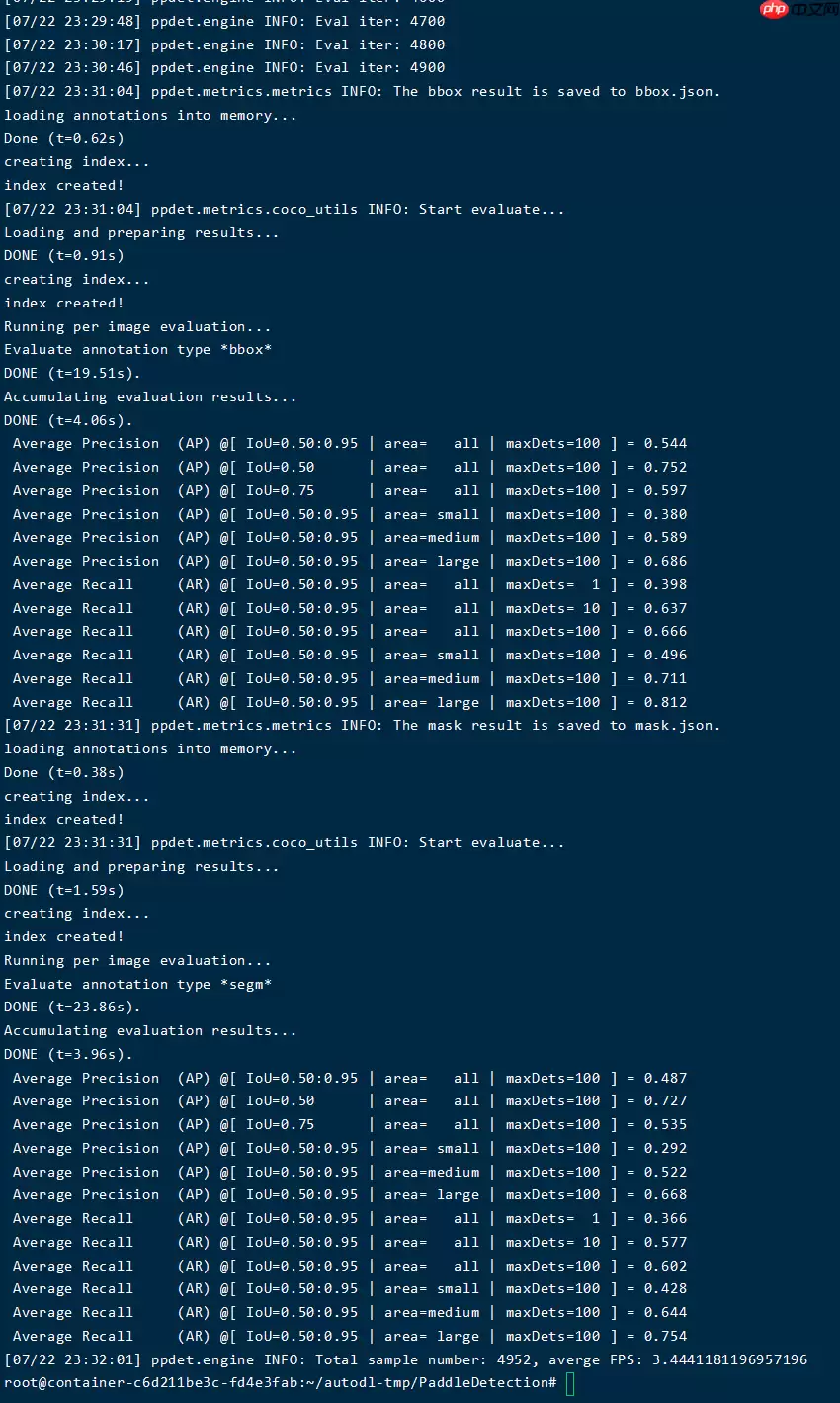Click the Average Recall value 0.754

(x=665, y=1337)
